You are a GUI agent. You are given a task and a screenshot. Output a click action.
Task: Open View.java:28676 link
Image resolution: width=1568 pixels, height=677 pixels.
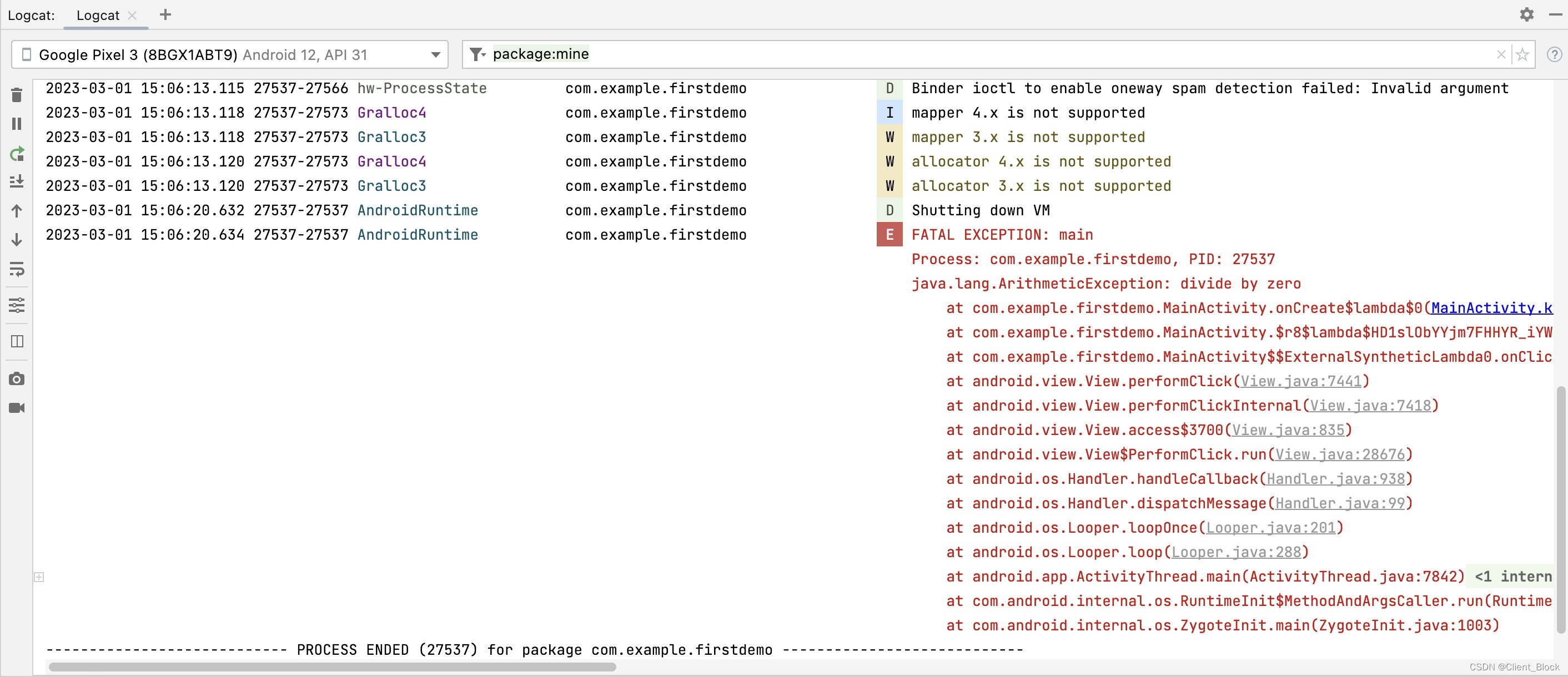pyautogui.click(x=1340, y=454)
